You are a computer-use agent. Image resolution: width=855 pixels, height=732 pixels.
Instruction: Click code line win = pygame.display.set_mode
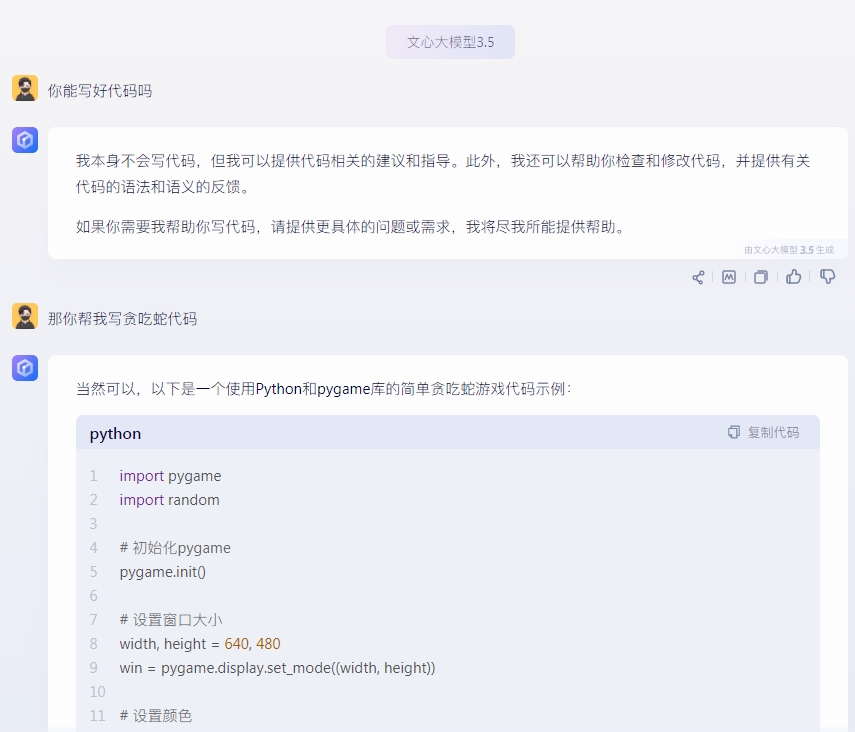coord(277,668)
